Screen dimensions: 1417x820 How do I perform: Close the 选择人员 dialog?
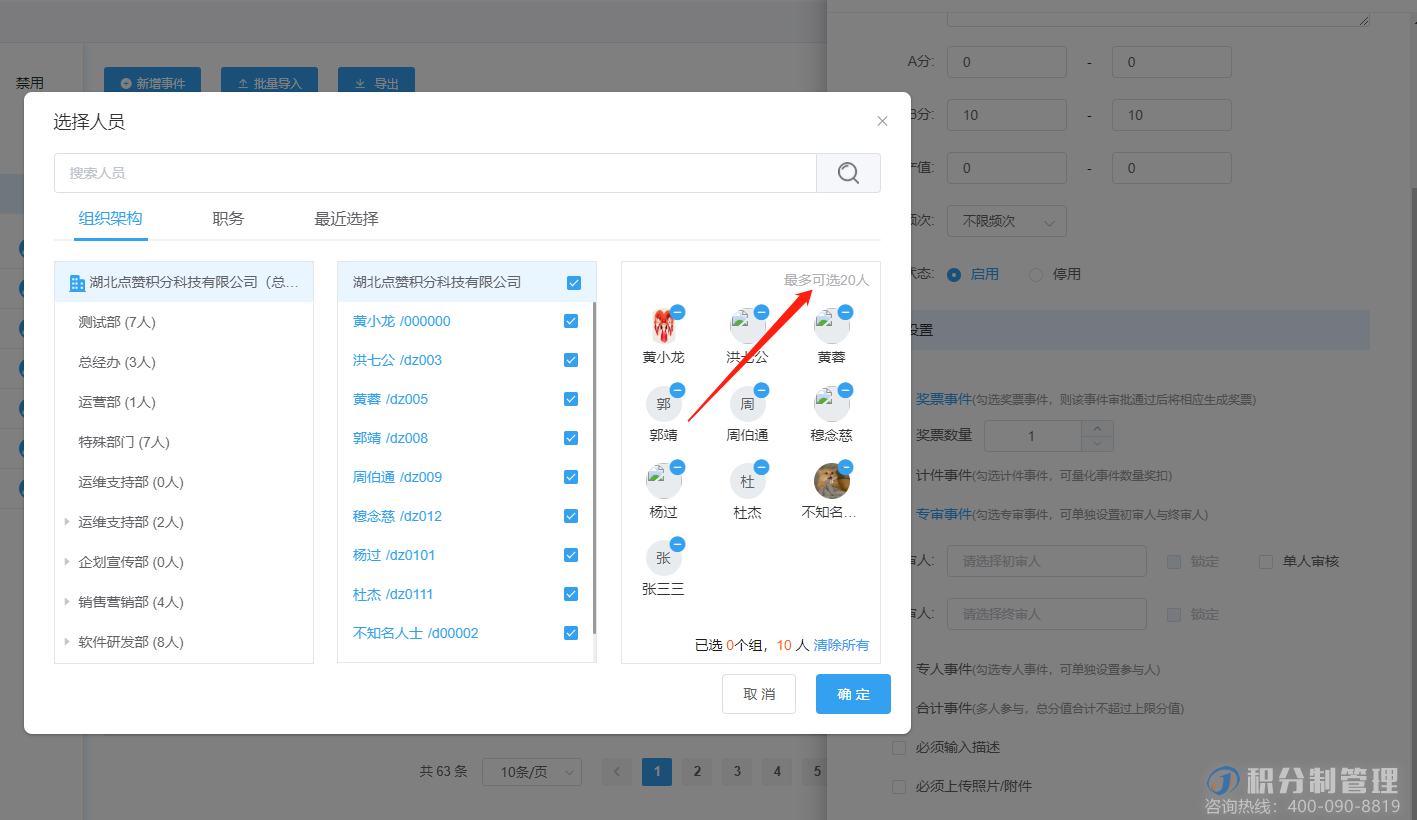(x=882, y=121)
